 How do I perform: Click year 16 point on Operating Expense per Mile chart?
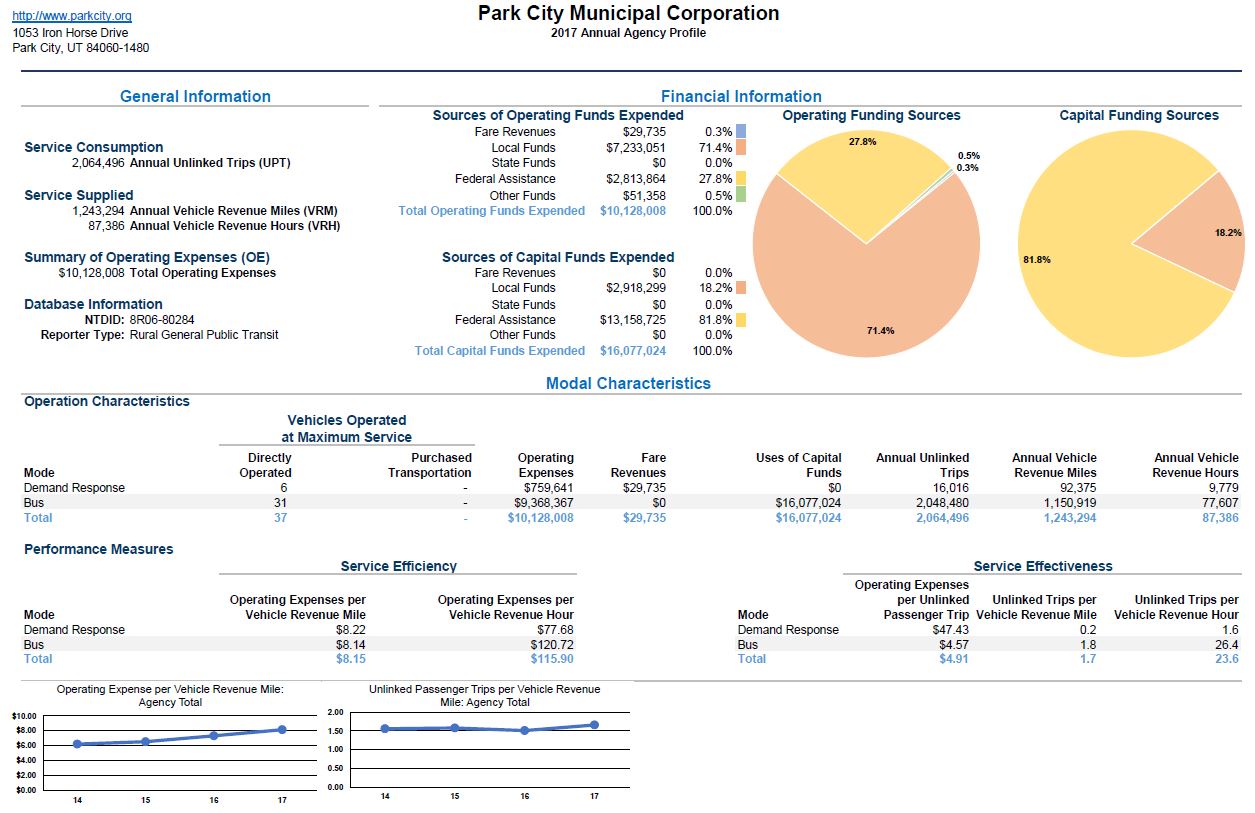214,736
